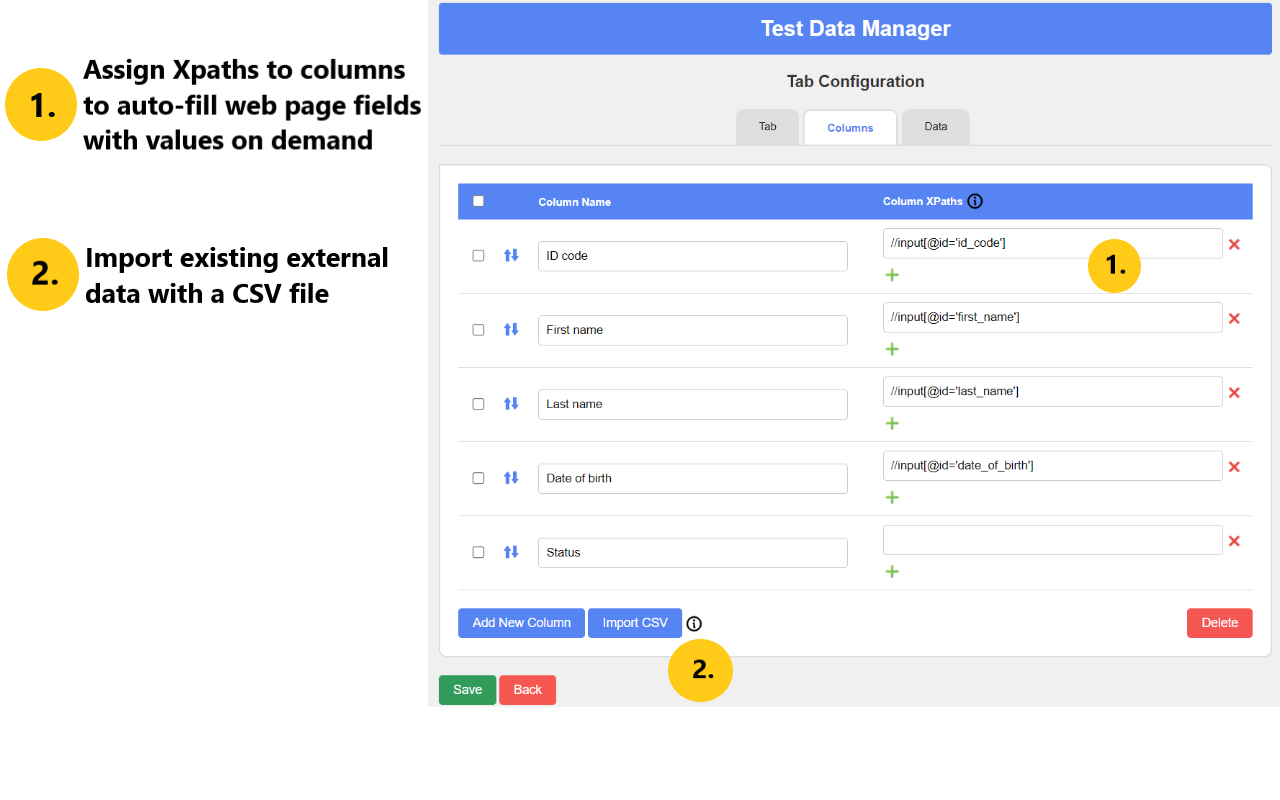The height and width of the screenshot is (800, 1280).
Task: Click inside the empty Status XPath field
Action: (x=1052, y=539)
